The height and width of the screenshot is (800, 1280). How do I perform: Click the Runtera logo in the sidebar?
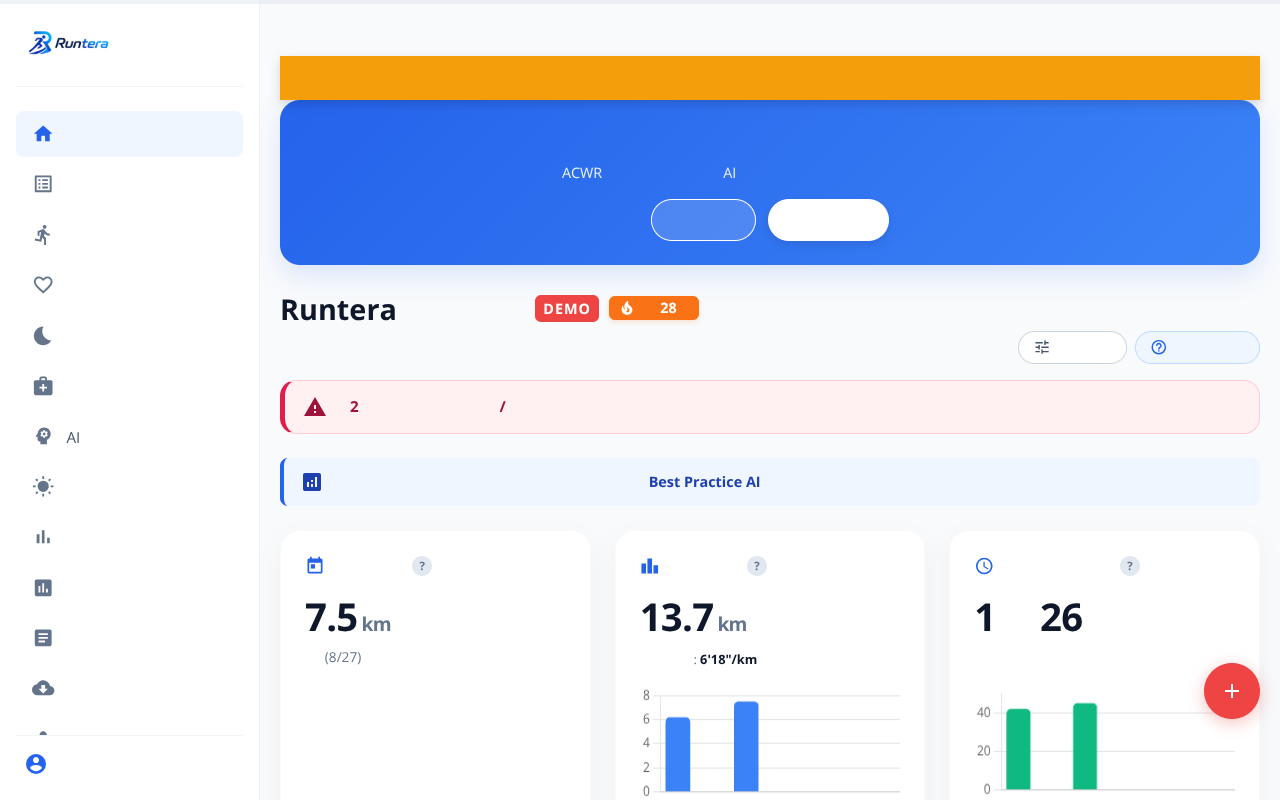[68, 43]
